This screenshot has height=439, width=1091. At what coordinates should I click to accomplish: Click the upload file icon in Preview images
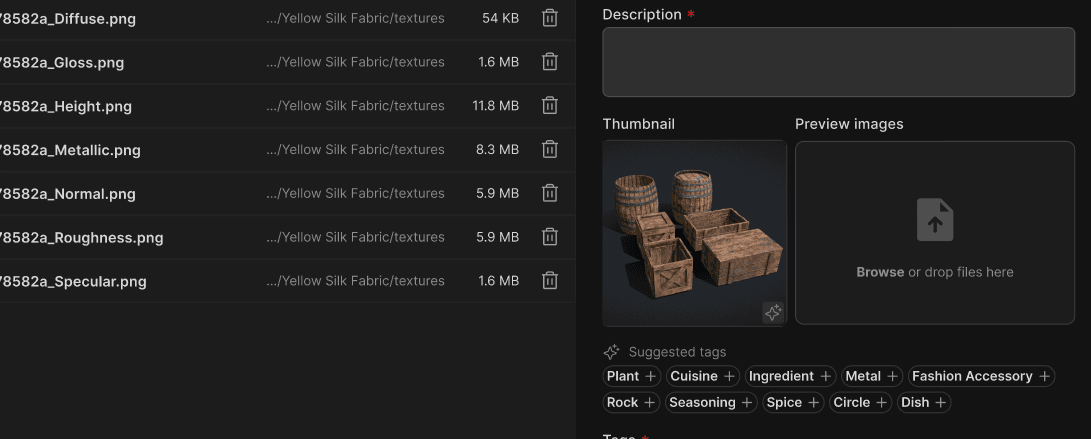point(935,220)
